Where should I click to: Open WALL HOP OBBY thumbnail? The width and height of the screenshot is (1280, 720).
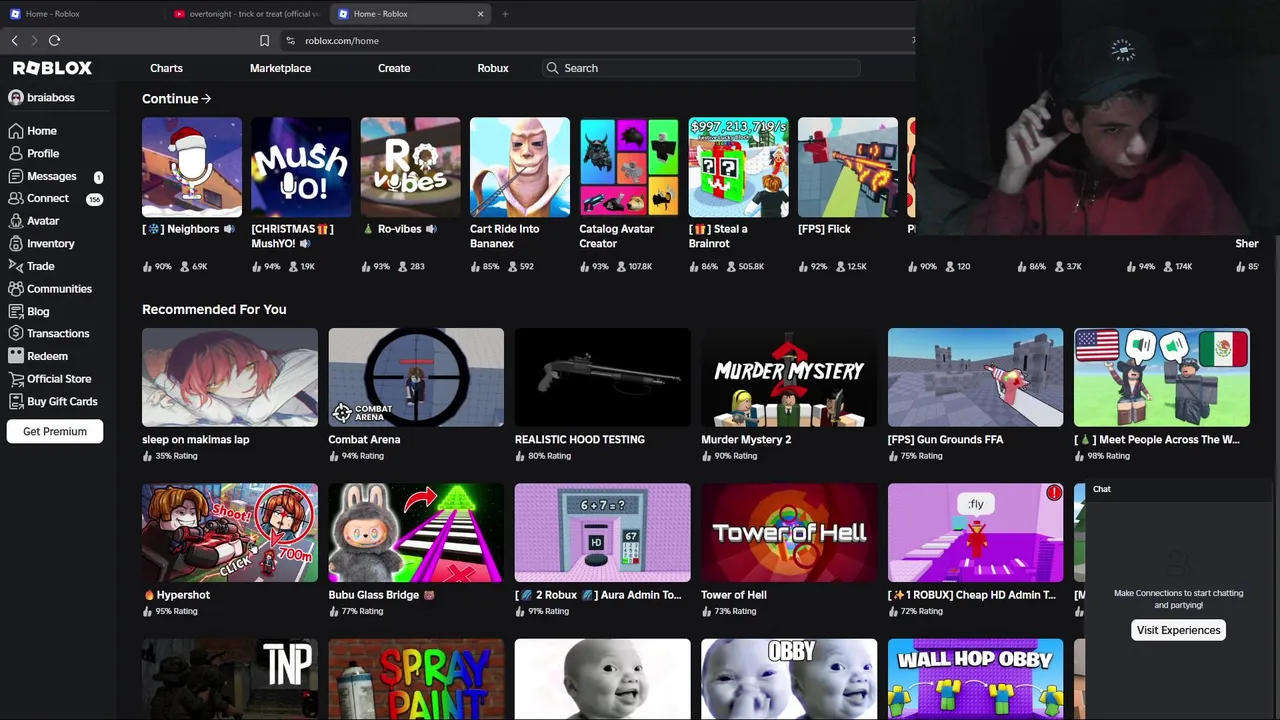[x=975, y=679]
